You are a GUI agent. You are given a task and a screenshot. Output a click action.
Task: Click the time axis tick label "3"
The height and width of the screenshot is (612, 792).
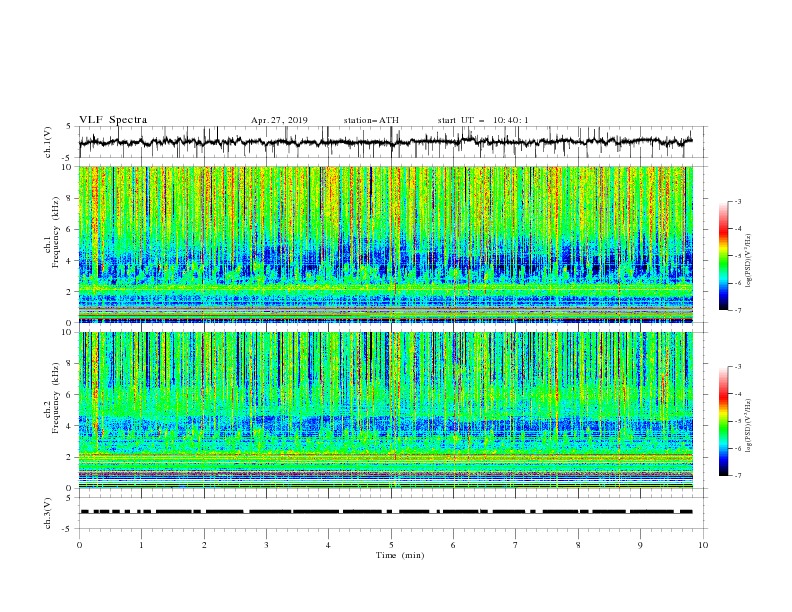[x=266, y=545]
